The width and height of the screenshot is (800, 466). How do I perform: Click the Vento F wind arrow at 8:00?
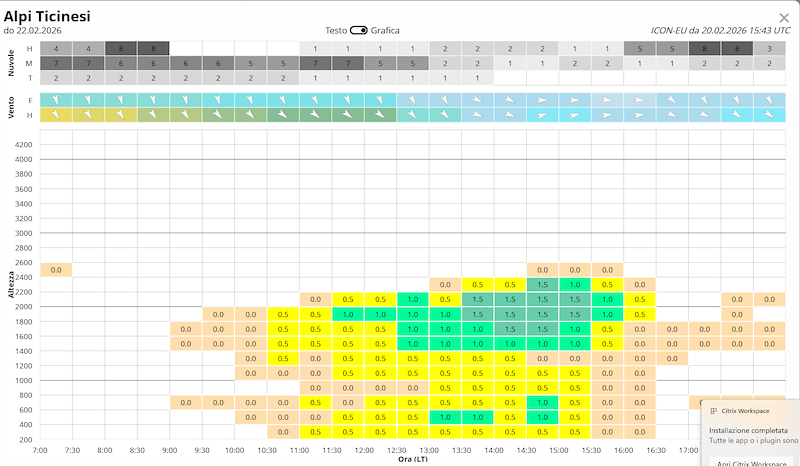(x=121, y=100)
